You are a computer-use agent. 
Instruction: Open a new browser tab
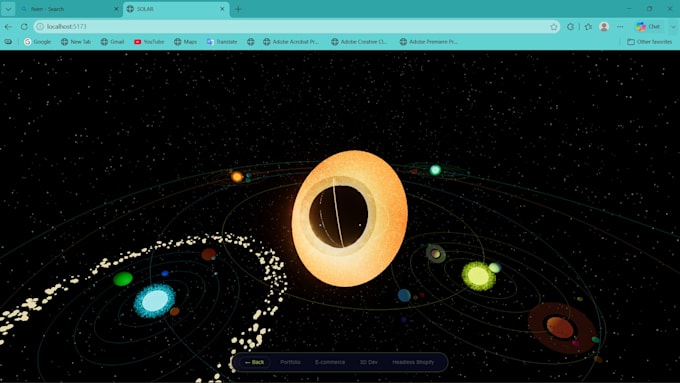click(238, 9)
